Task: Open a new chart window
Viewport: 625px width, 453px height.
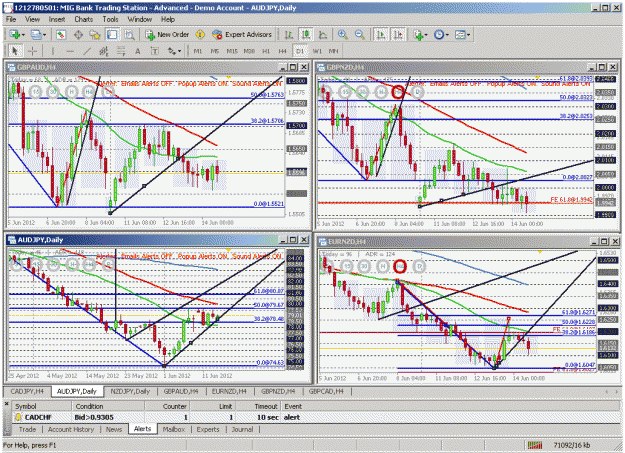Action: click(15, 35)
